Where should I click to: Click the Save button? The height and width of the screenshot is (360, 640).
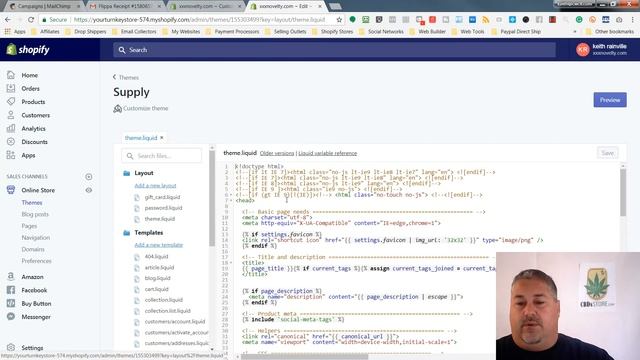[607, 153]
